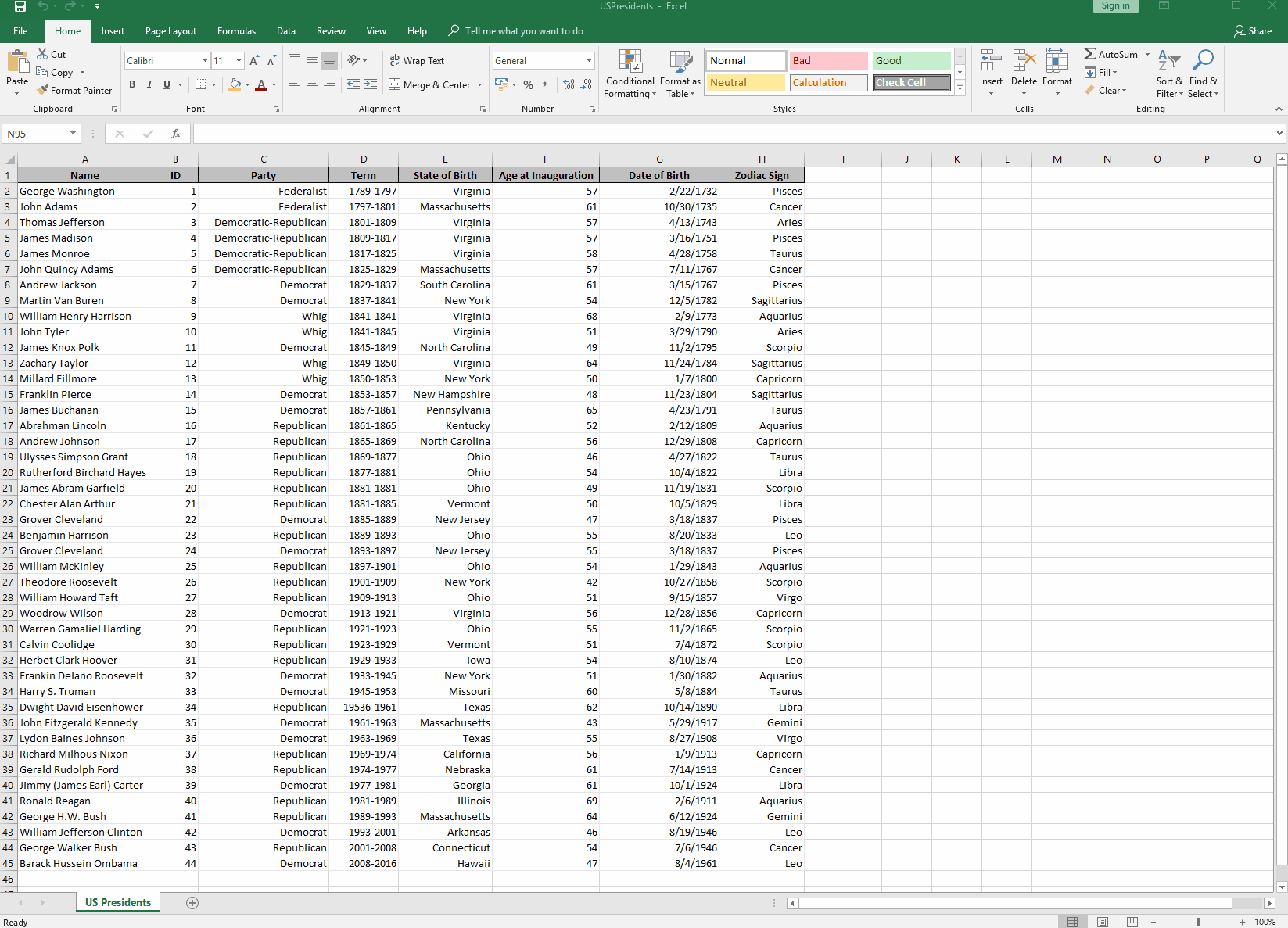Click the Paste clipboard icon
The width and height of the screenshot is (1288, 928).
point(17,62)
